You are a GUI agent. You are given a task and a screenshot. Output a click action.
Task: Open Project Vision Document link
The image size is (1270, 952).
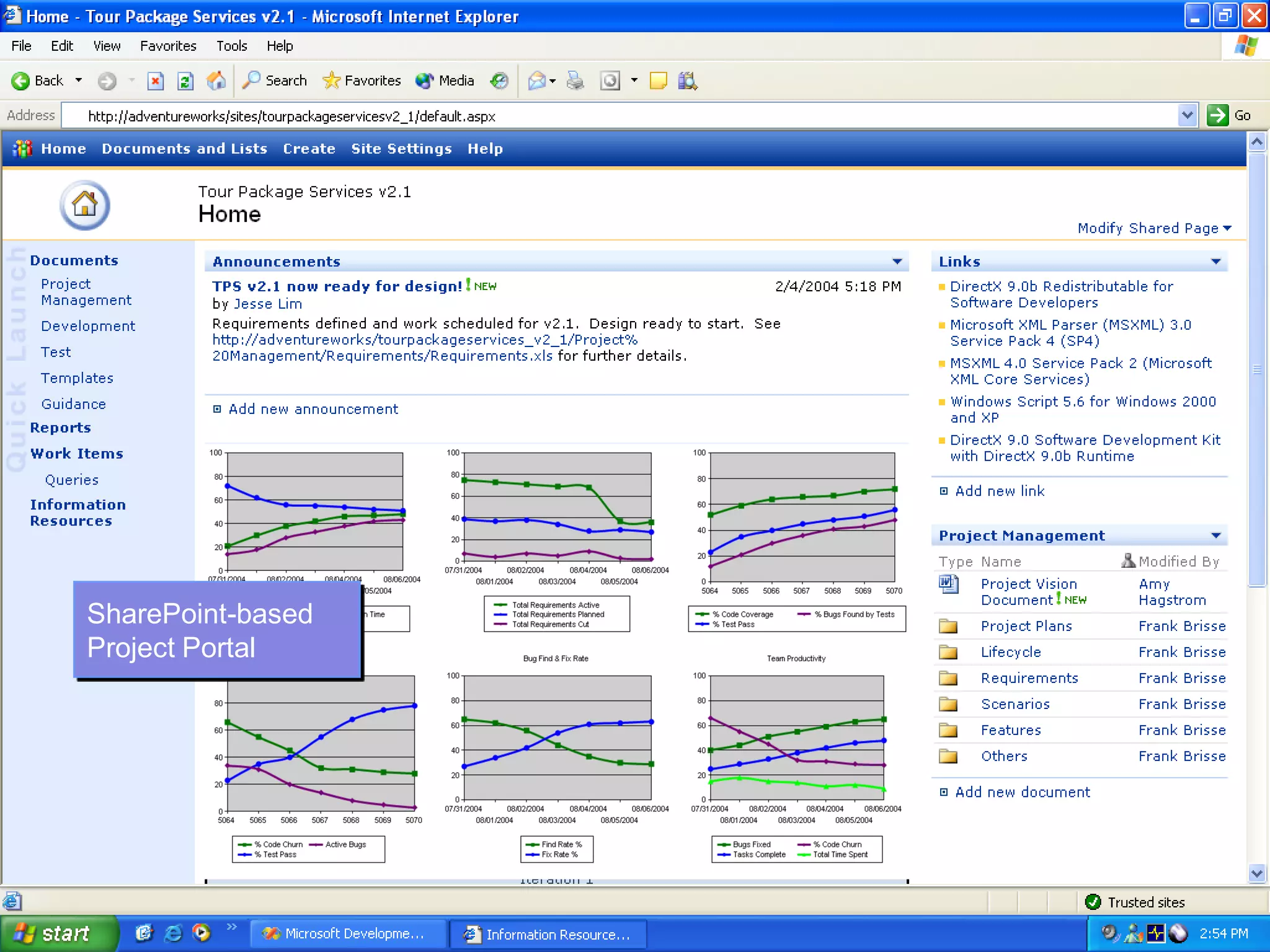tap(1029, 592)
